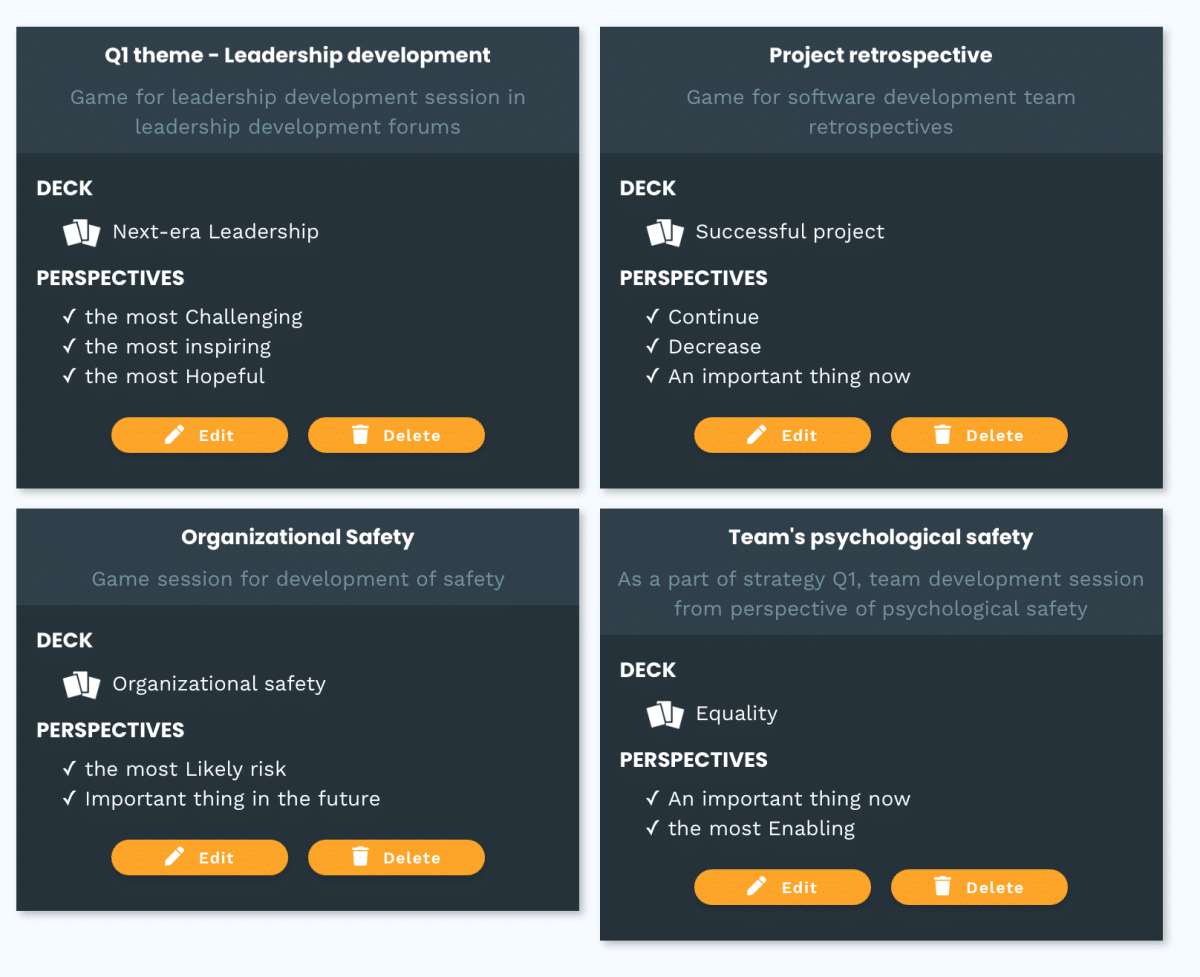Click the trash icon on Project retrospective card
This screenshot has height=977, width=1200.
click(x=942, y=435)
